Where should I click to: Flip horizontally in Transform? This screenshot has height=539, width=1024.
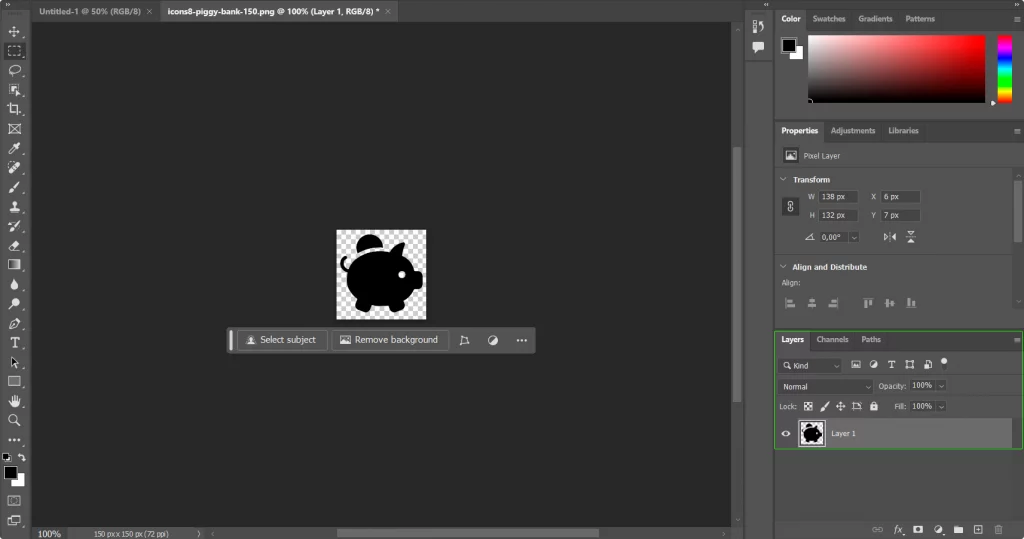889,237
